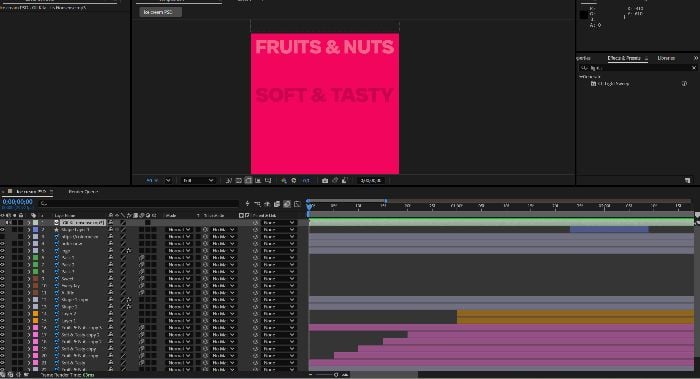The image size is (700, 379).
Task: Switch to the Effects & Presets tab
Action: (624, 58)
